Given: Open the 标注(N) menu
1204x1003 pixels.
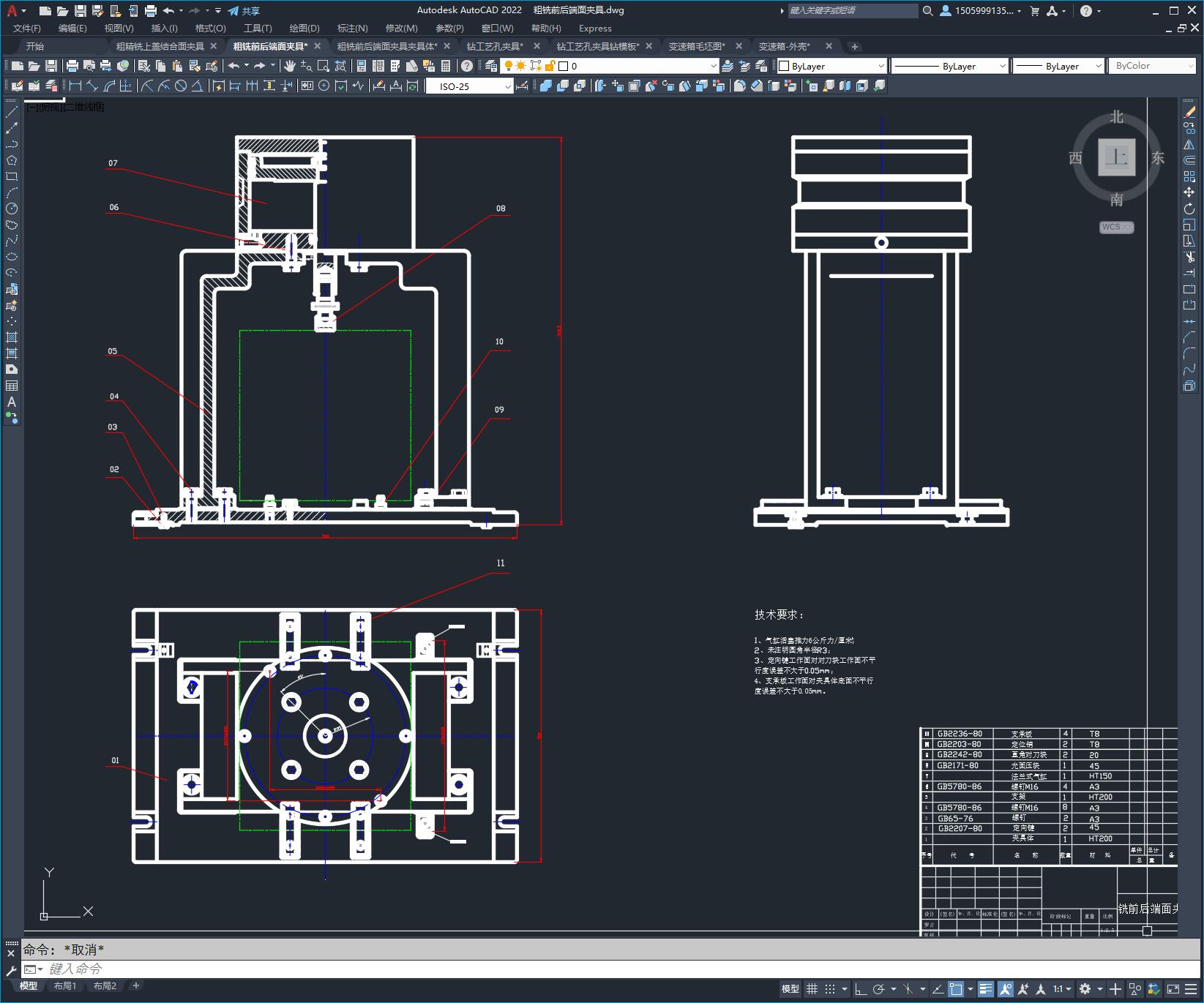Looking at the screenshot, I should point(352,28).
